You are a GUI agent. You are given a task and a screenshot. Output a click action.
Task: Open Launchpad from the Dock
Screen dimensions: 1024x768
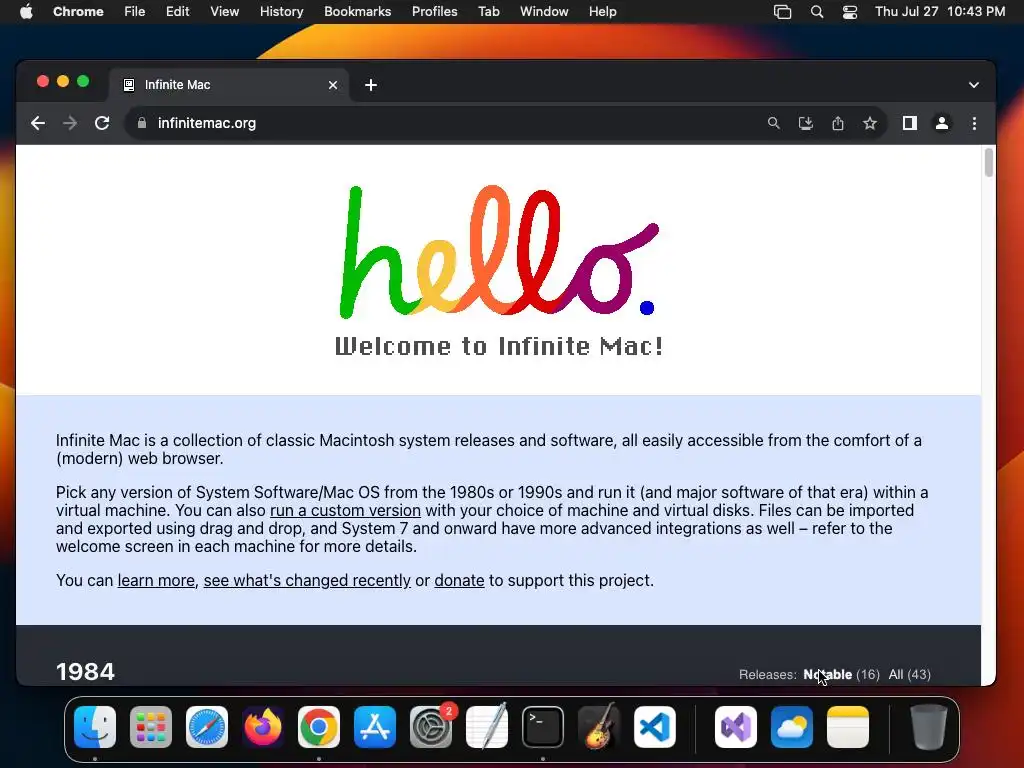pos(151,727)
